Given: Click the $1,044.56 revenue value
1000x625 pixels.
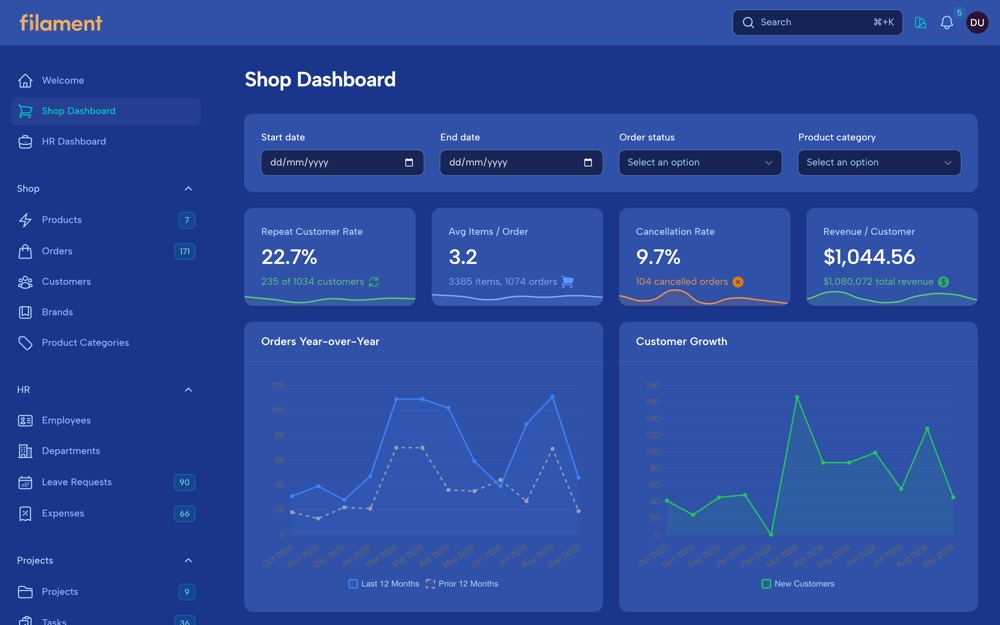Looking at the screenshot, I should (869, 257).
